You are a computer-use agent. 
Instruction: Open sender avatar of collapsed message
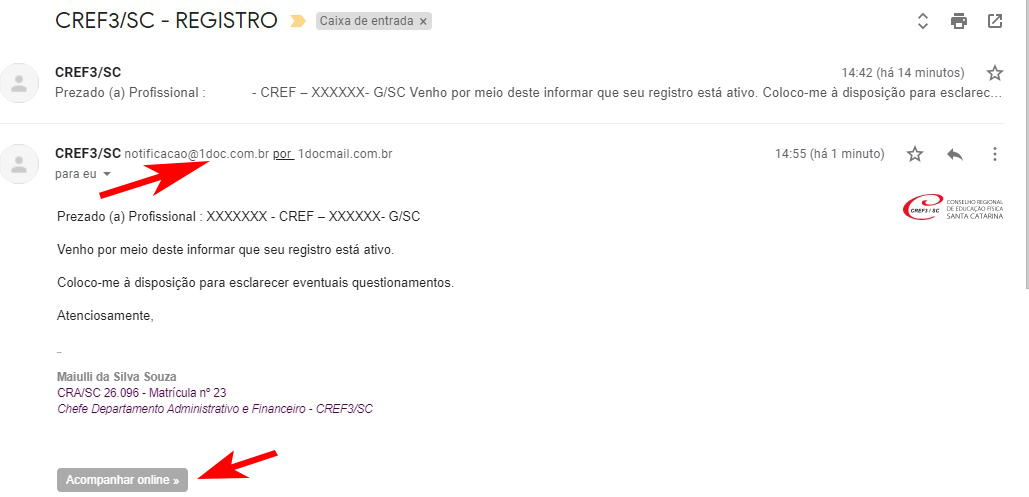(x=20, y=83)
